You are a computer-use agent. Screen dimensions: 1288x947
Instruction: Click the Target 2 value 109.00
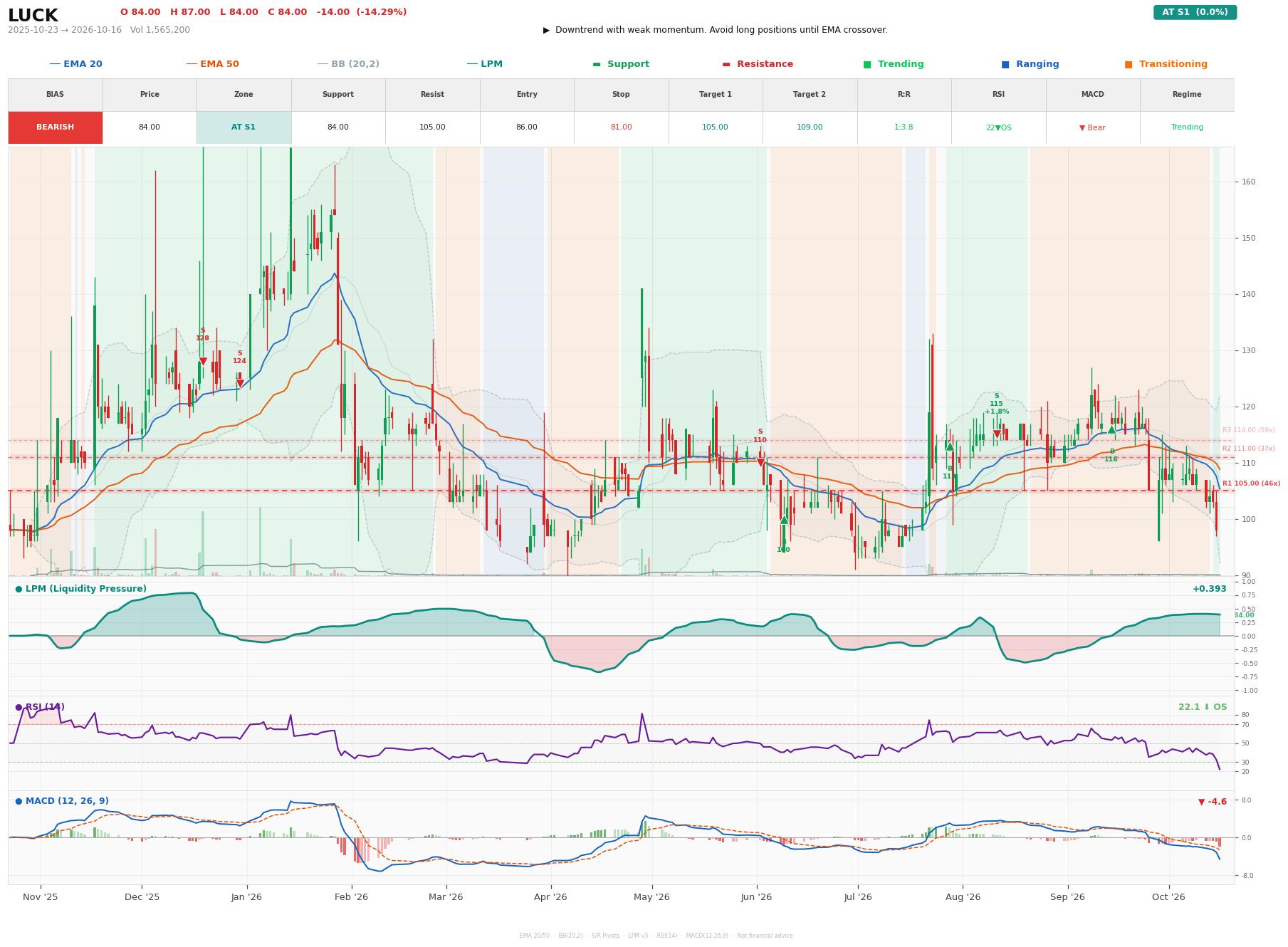click(810, 127)
